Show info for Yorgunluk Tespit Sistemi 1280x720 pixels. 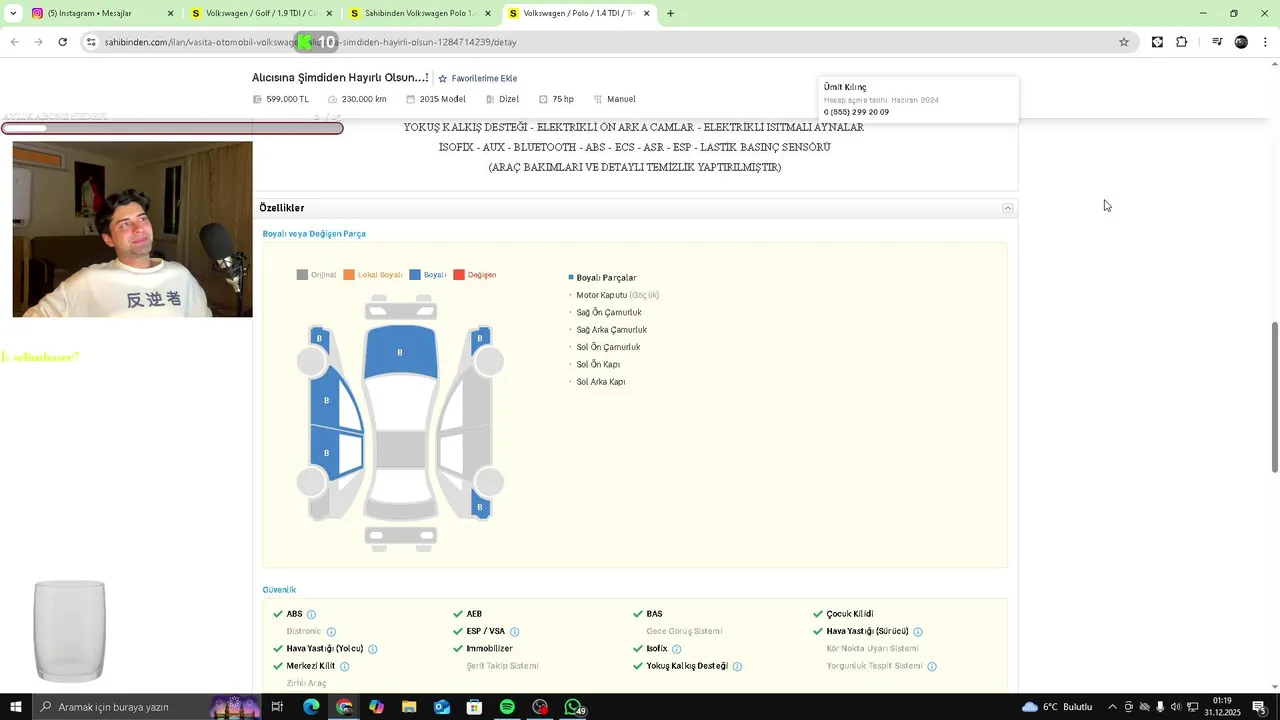932,667
